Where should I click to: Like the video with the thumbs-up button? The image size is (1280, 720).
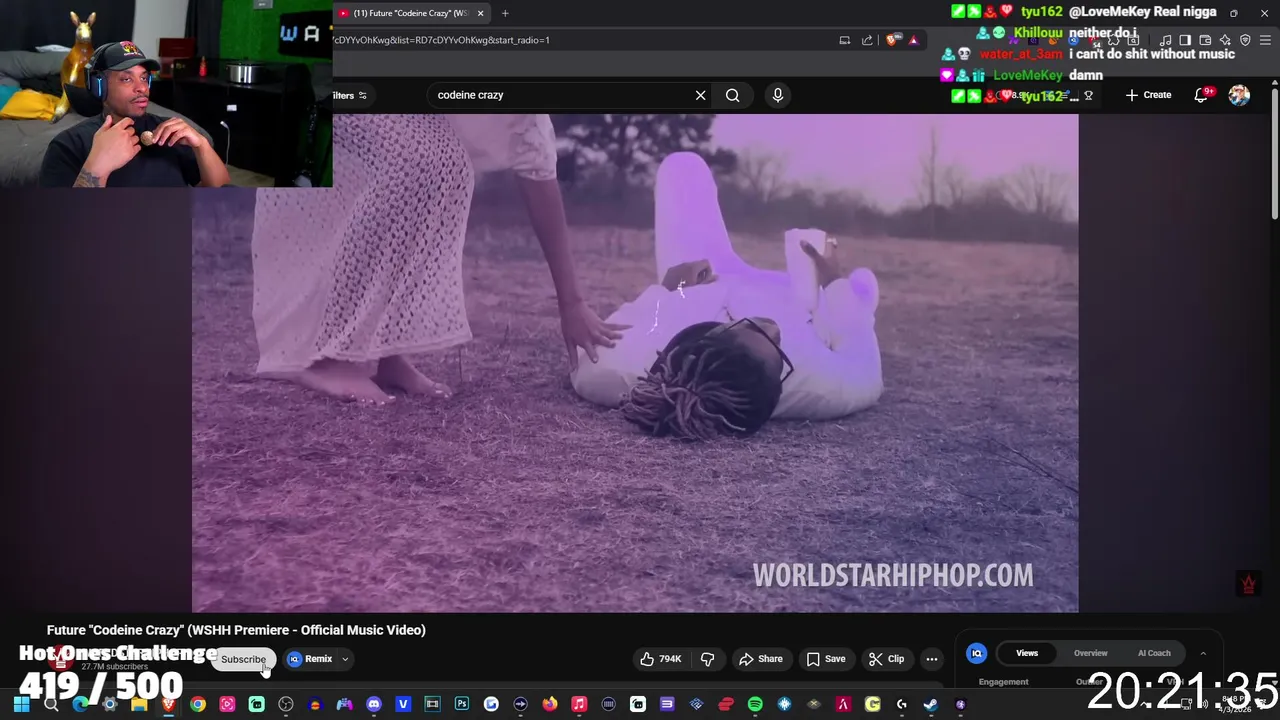(660, 659)
